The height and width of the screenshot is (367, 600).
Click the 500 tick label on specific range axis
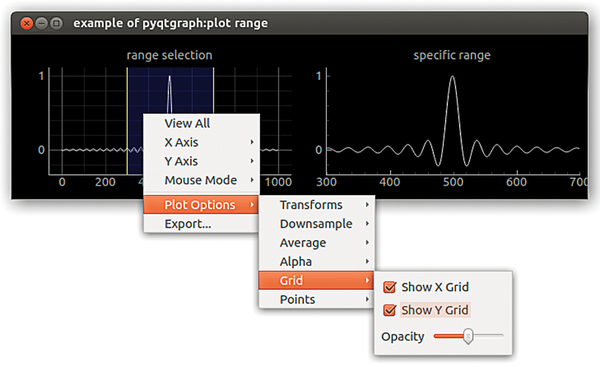click(453, 182)
